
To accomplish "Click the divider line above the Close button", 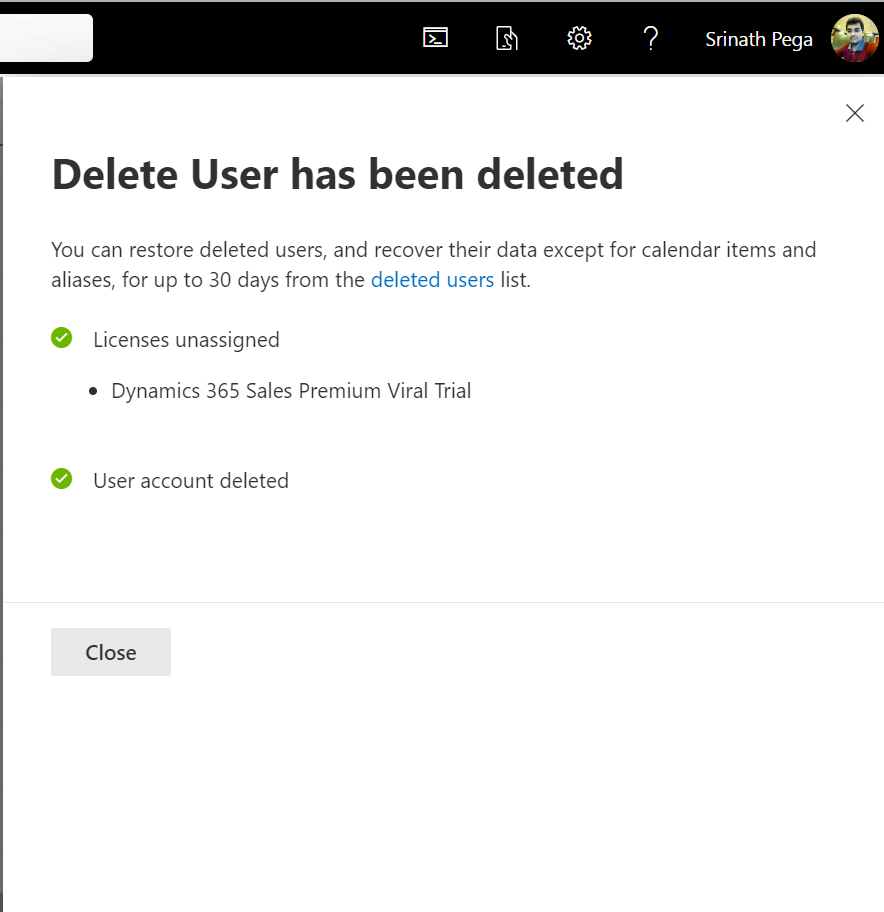I will (x=442, y=602).
